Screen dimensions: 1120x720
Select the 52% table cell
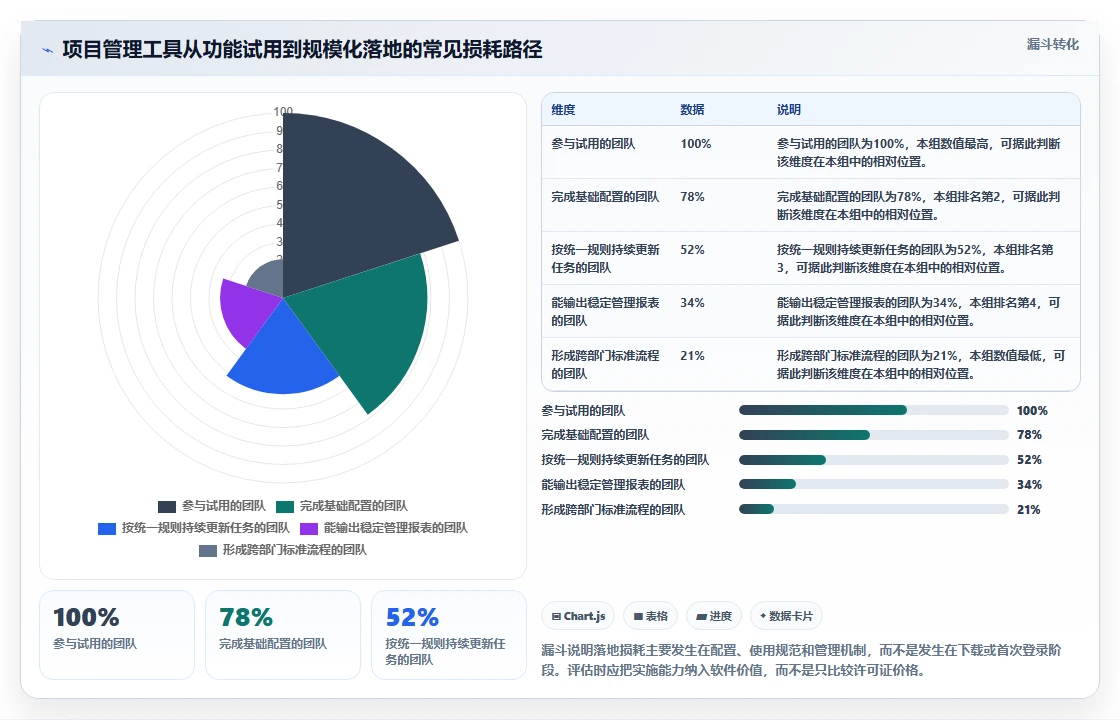point(692,249)
